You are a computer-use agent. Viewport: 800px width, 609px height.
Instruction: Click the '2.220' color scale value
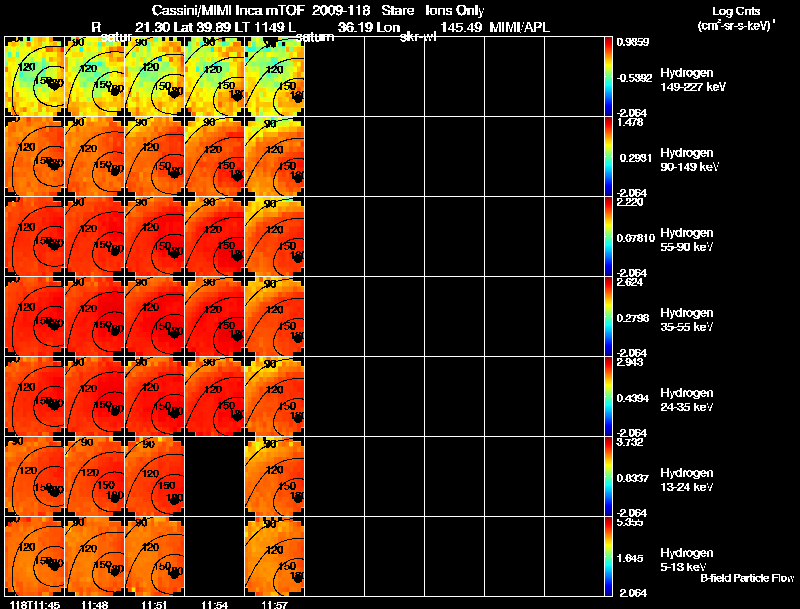[630, 202]
